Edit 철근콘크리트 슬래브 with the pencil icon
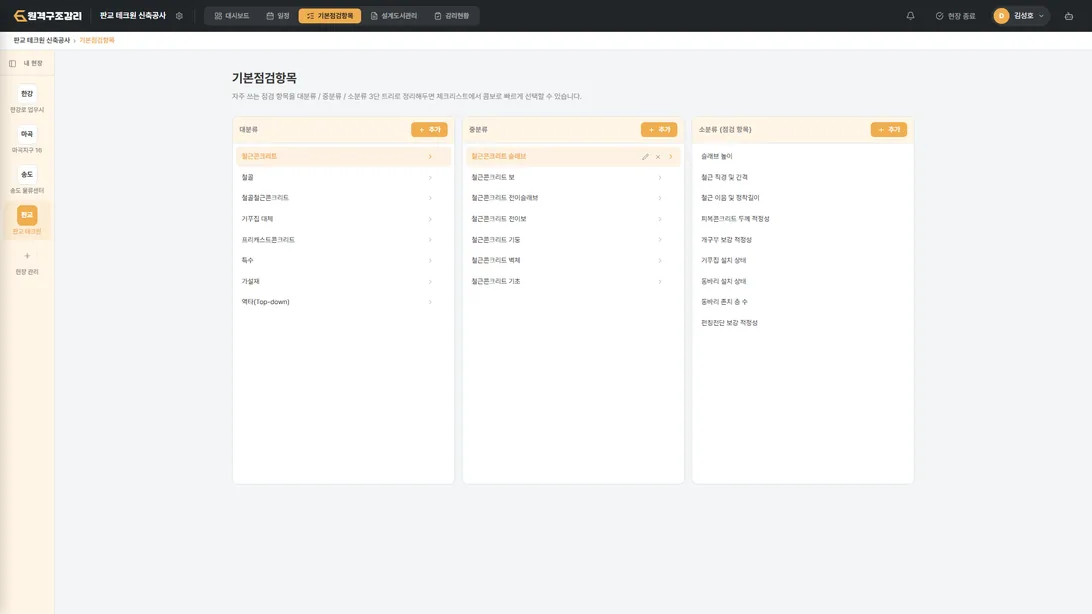The image size is (1092, 614). 645,157
